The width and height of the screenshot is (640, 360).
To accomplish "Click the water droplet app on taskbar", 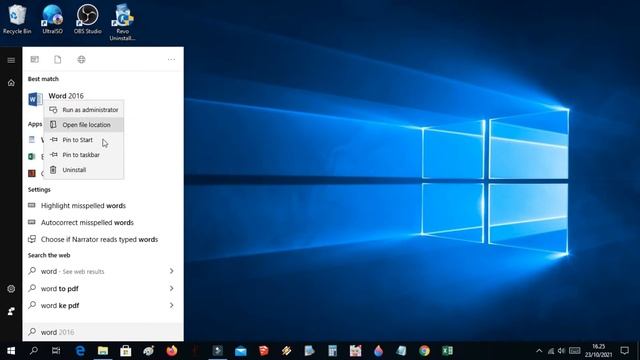I will tap(378, 351).
